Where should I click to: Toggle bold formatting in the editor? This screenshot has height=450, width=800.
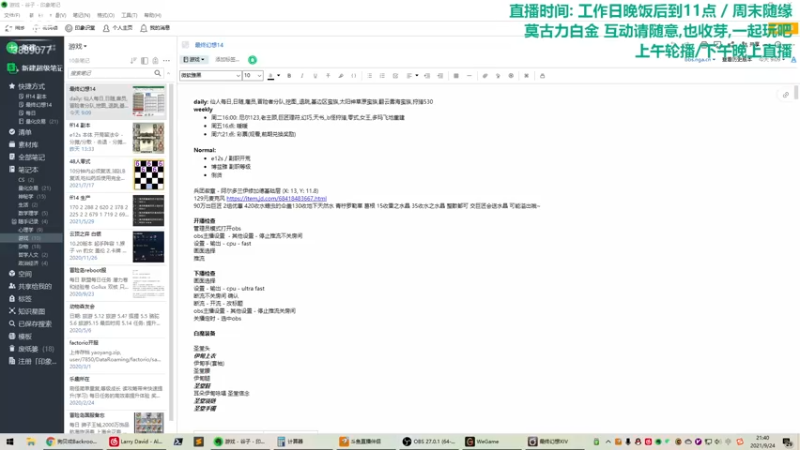point(289,76)
